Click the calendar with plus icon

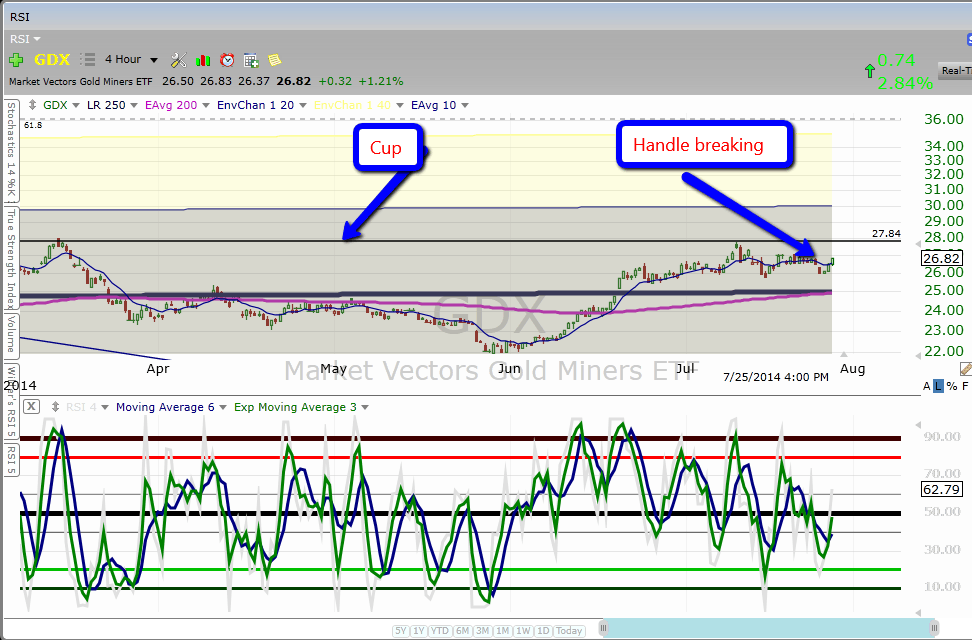tap(251, 60)
